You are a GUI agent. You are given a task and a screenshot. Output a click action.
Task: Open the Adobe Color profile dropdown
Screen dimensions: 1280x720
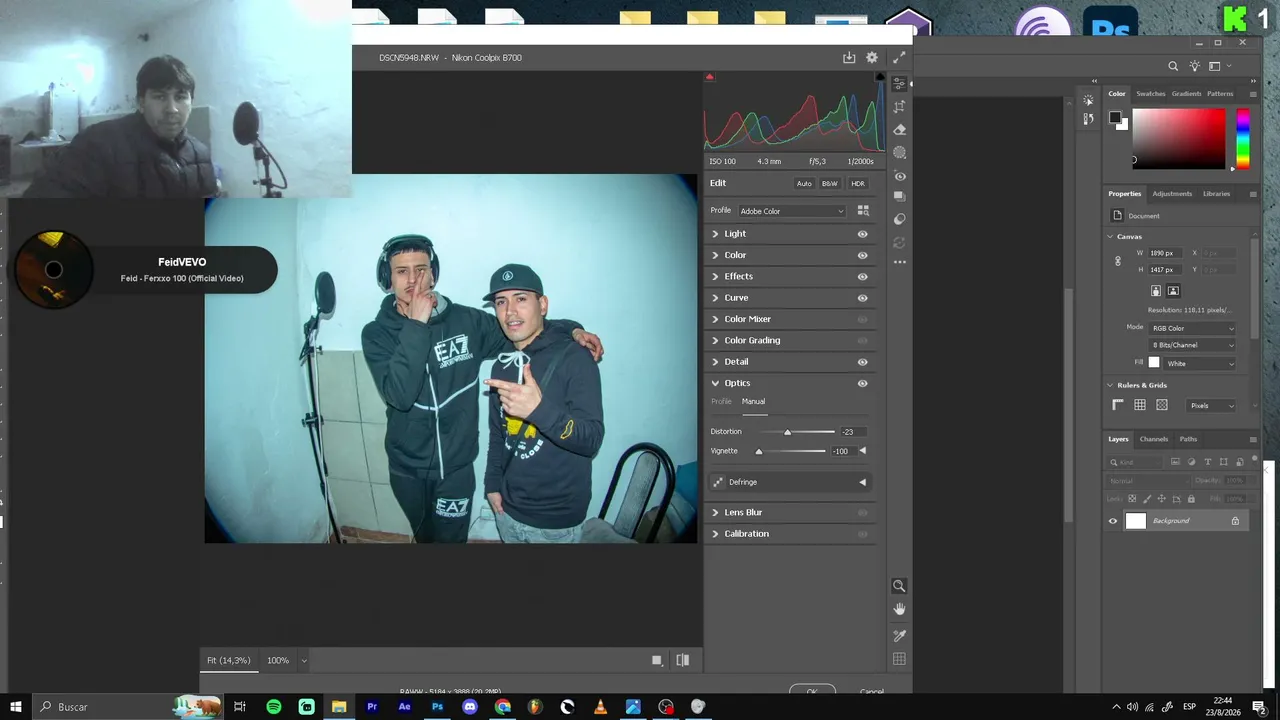click(792, 211)
